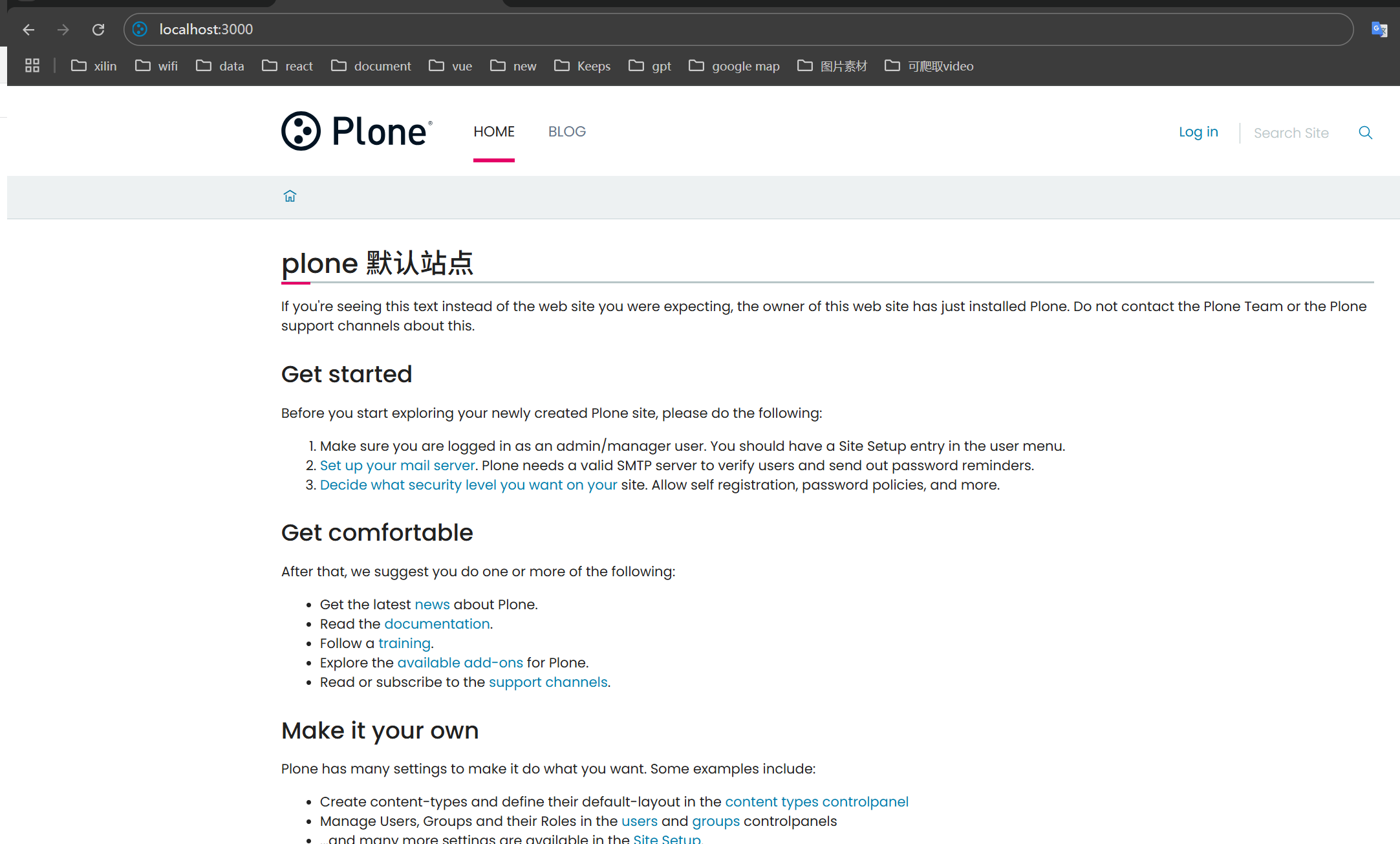Viewport: 1400px width, 844px height.
Task: Click the Log in link
Action: click(x=1198, y=132)
